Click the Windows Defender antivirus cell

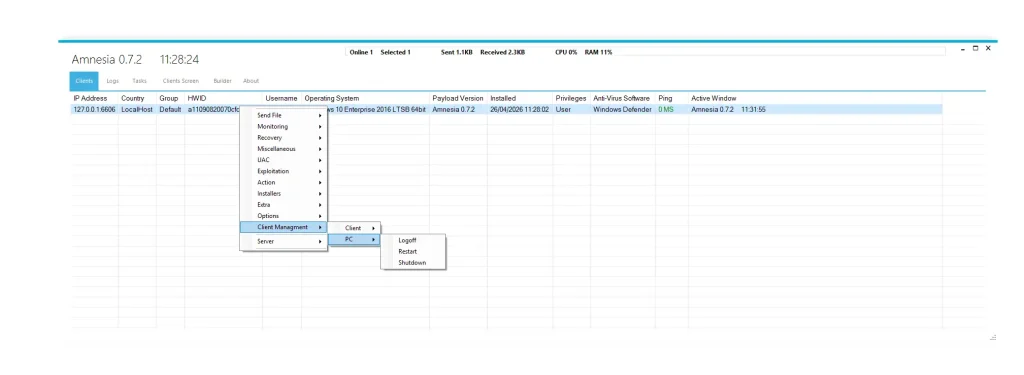[x=622, y=110]
